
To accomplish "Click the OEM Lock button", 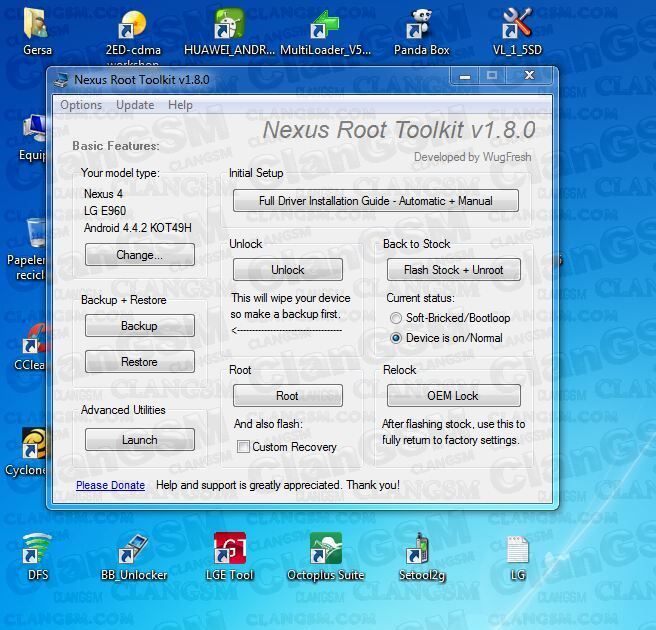I will 454,396.
